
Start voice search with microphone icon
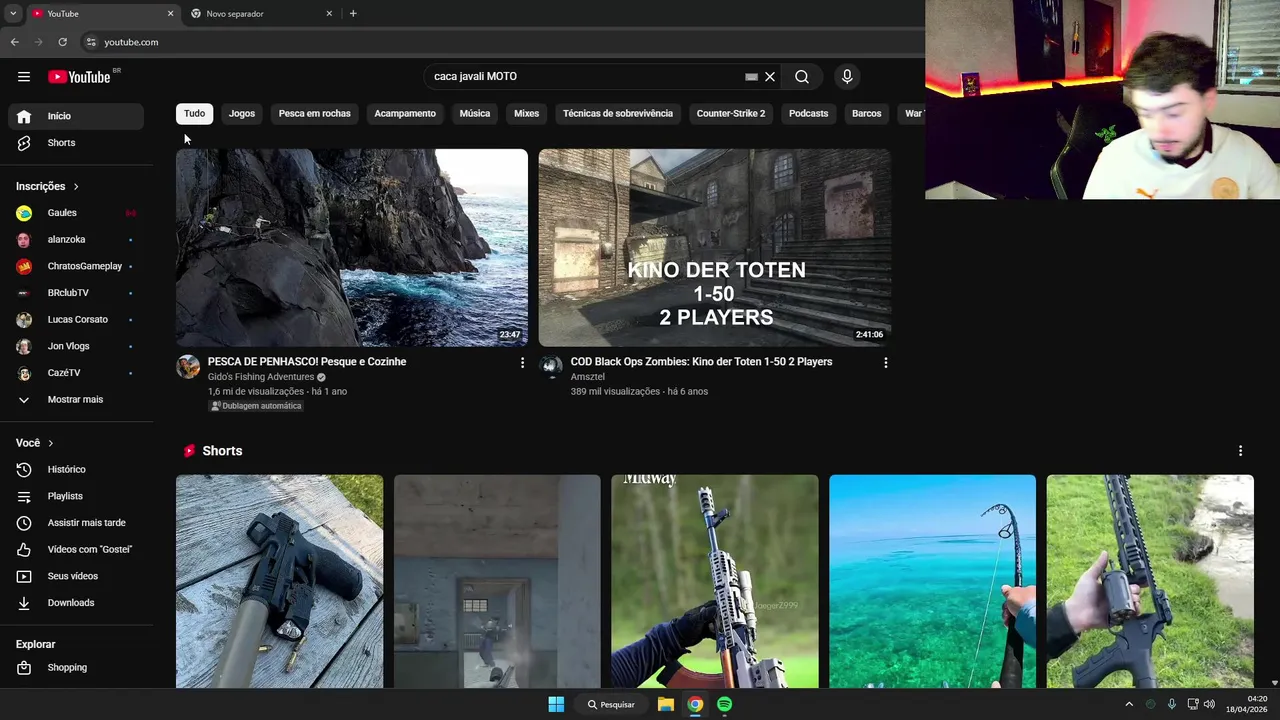tap(847, 77)
